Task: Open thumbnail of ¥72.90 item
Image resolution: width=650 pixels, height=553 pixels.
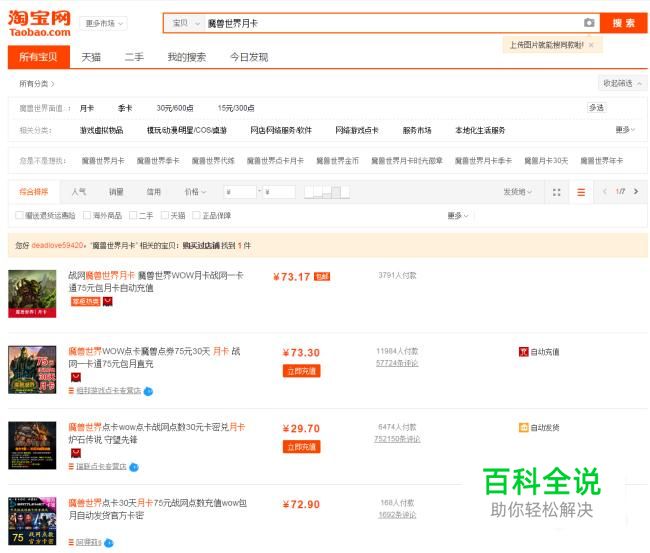Action: [32, 521]
